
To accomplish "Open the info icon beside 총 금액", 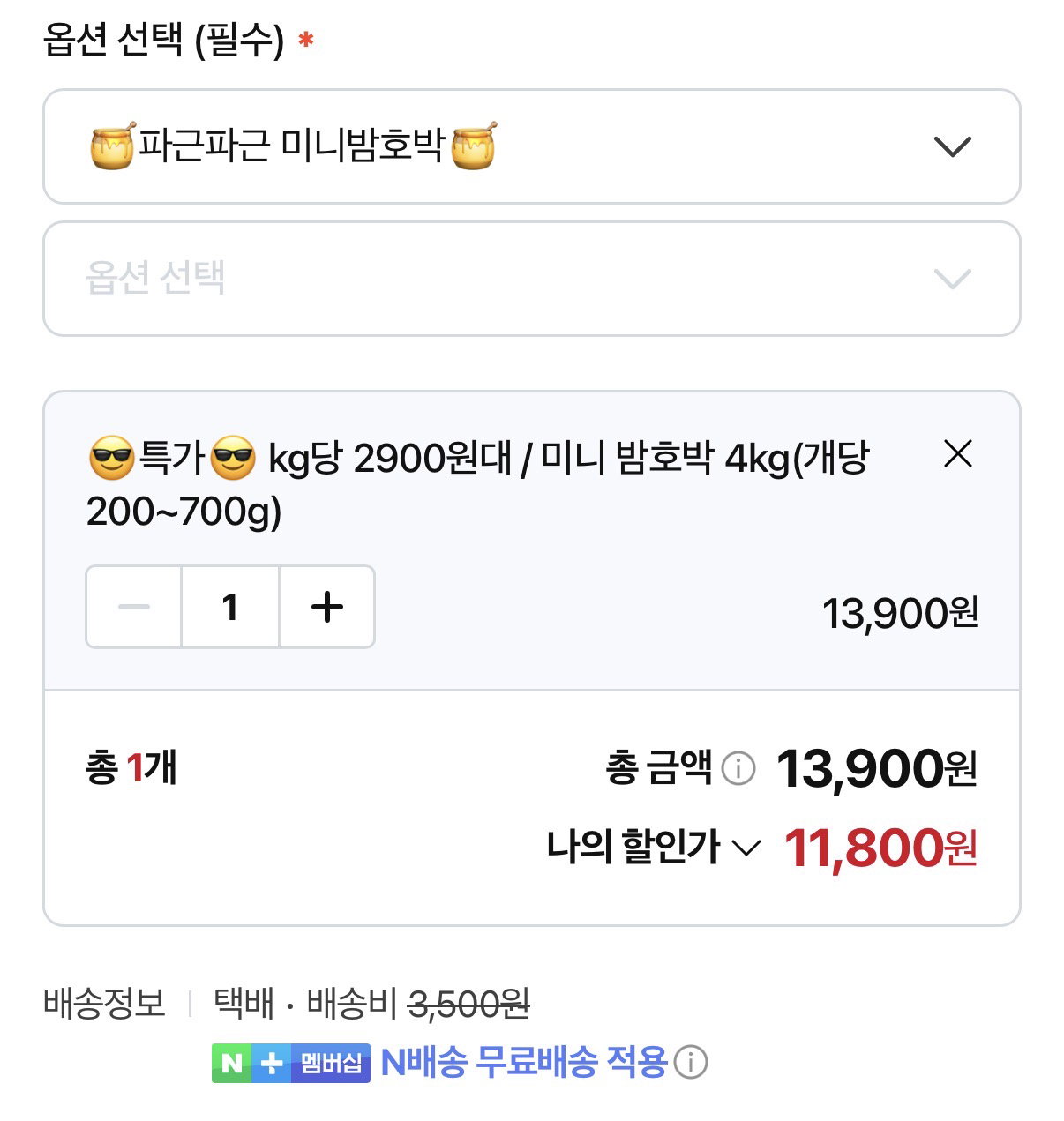I will [x=738, y=768].
